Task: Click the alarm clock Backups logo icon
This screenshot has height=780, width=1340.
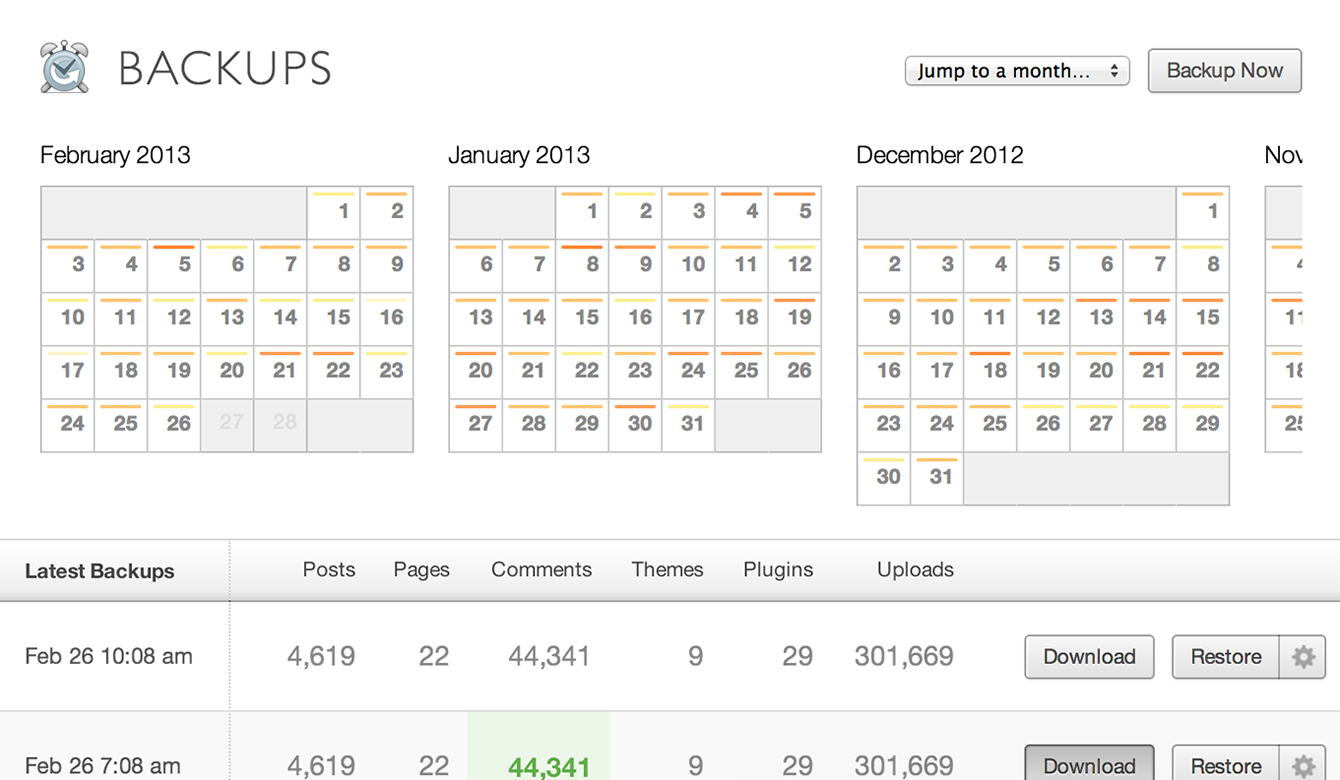Action: (x=65, y=68)
